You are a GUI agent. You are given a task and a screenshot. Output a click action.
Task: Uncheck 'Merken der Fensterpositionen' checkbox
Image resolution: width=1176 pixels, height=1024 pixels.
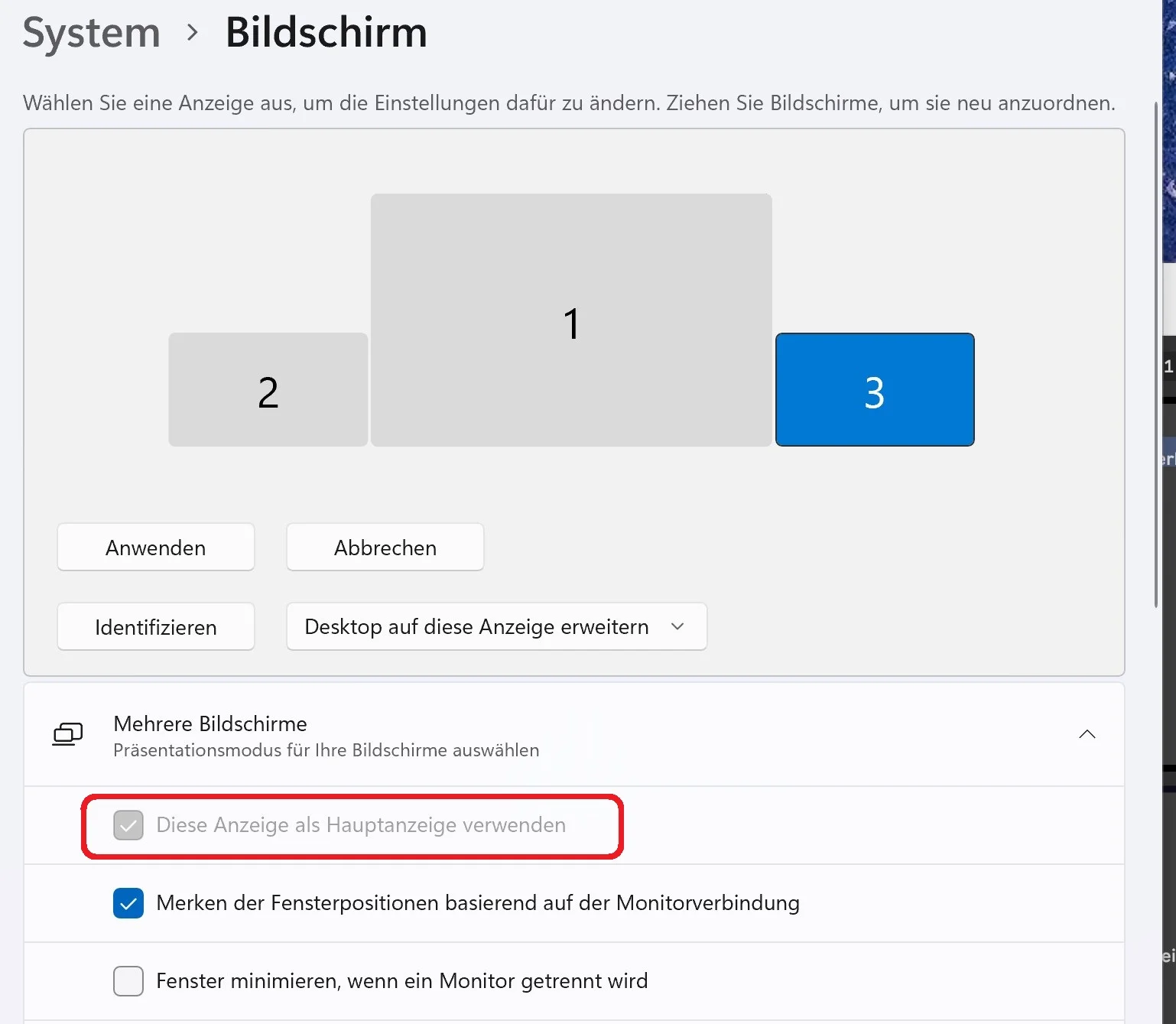(128, 903)
